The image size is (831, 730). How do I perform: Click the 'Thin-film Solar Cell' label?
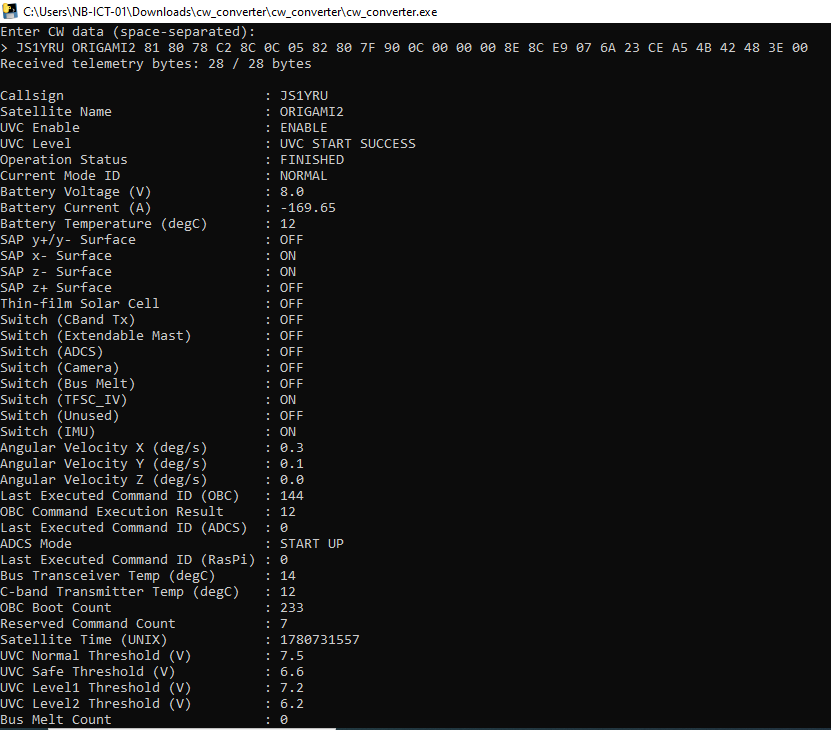coord(79,304)
